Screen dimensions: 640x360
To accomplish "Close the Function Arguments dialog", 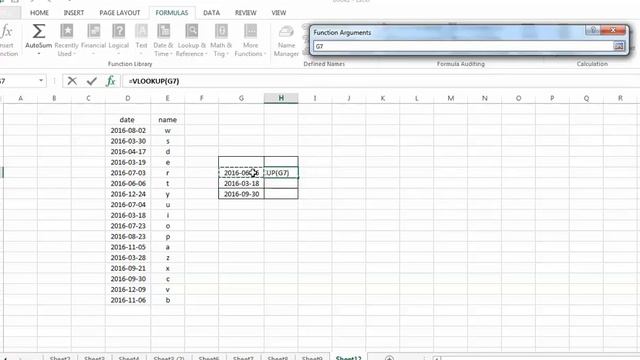I will [x=613, y=30].
